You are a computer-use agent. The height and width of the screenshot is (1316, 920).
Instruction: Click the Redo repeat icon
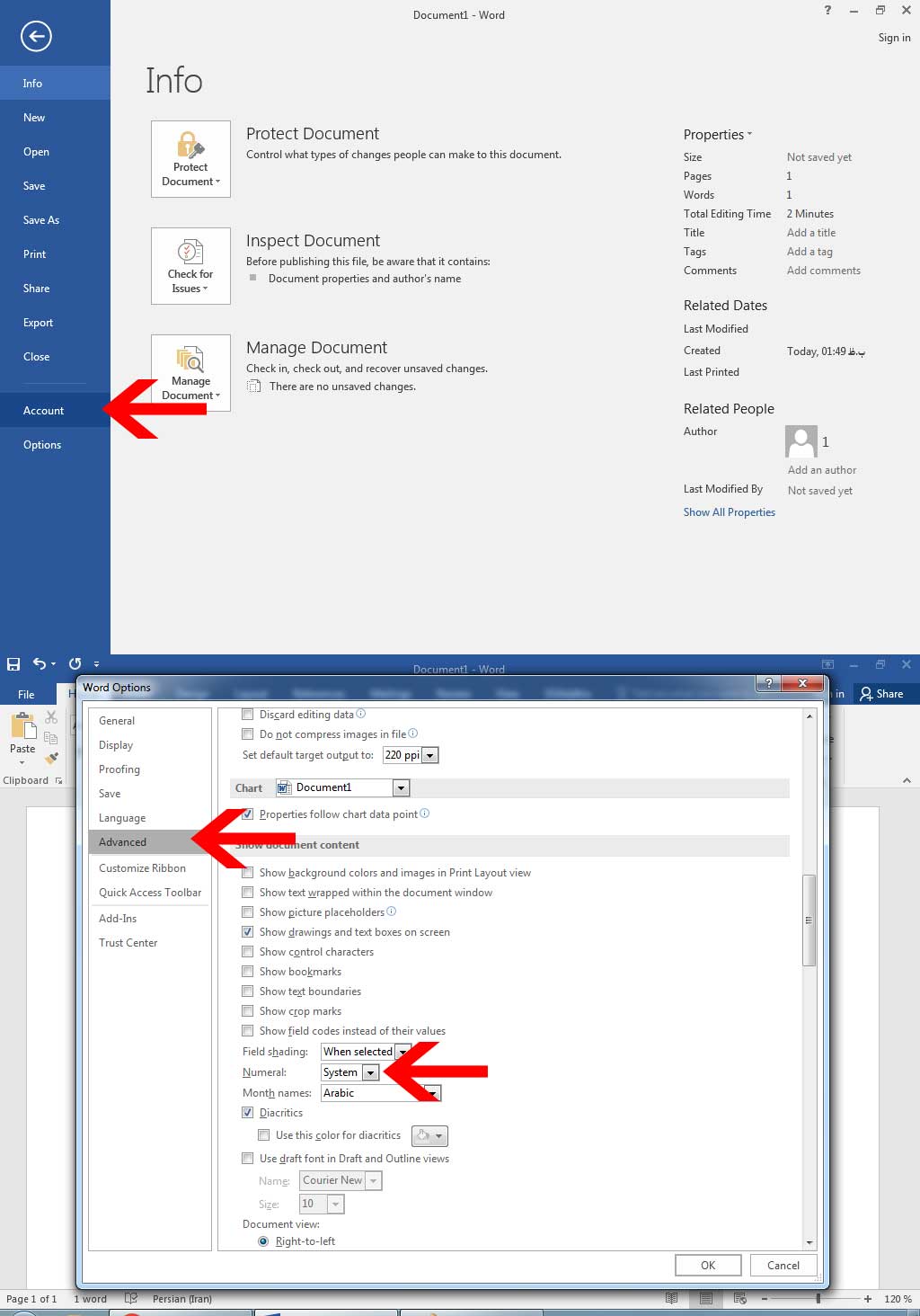pyautogui.click(x=75, y=664)
